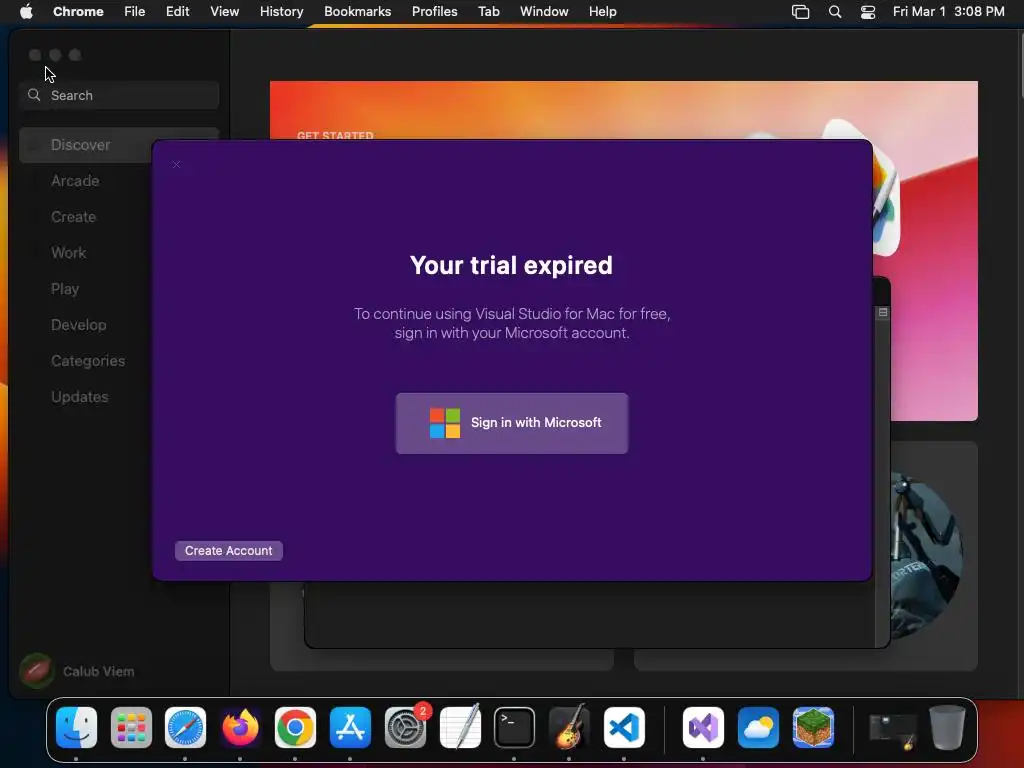The height and width of the screenshot is (768, 1024).
Task: Select Develop in App Store sidebar
Action: pos(78,325)
